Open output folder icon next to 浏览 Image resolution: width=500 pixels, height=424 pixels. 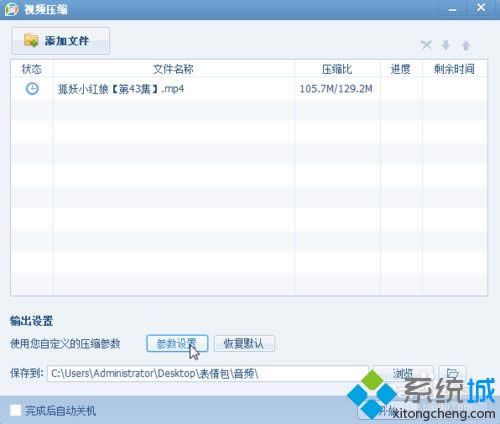coord(452,373)
